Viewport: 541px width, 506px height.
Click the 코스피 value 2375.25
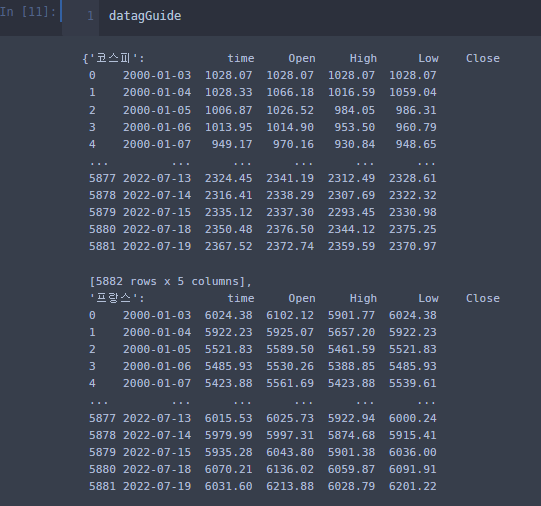(413, 229)
